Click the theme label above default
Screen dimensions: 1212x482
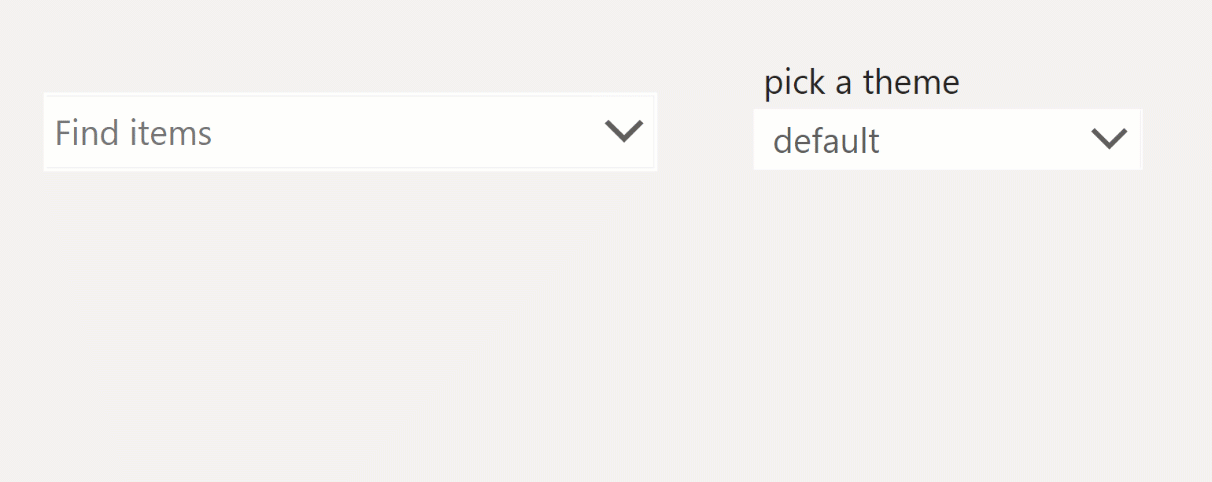[x=861, y=82]
